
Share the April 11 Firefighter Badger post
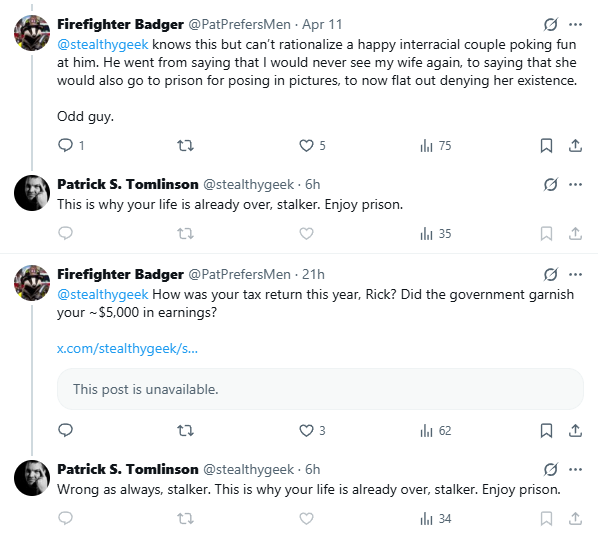[x=575, y=145]
